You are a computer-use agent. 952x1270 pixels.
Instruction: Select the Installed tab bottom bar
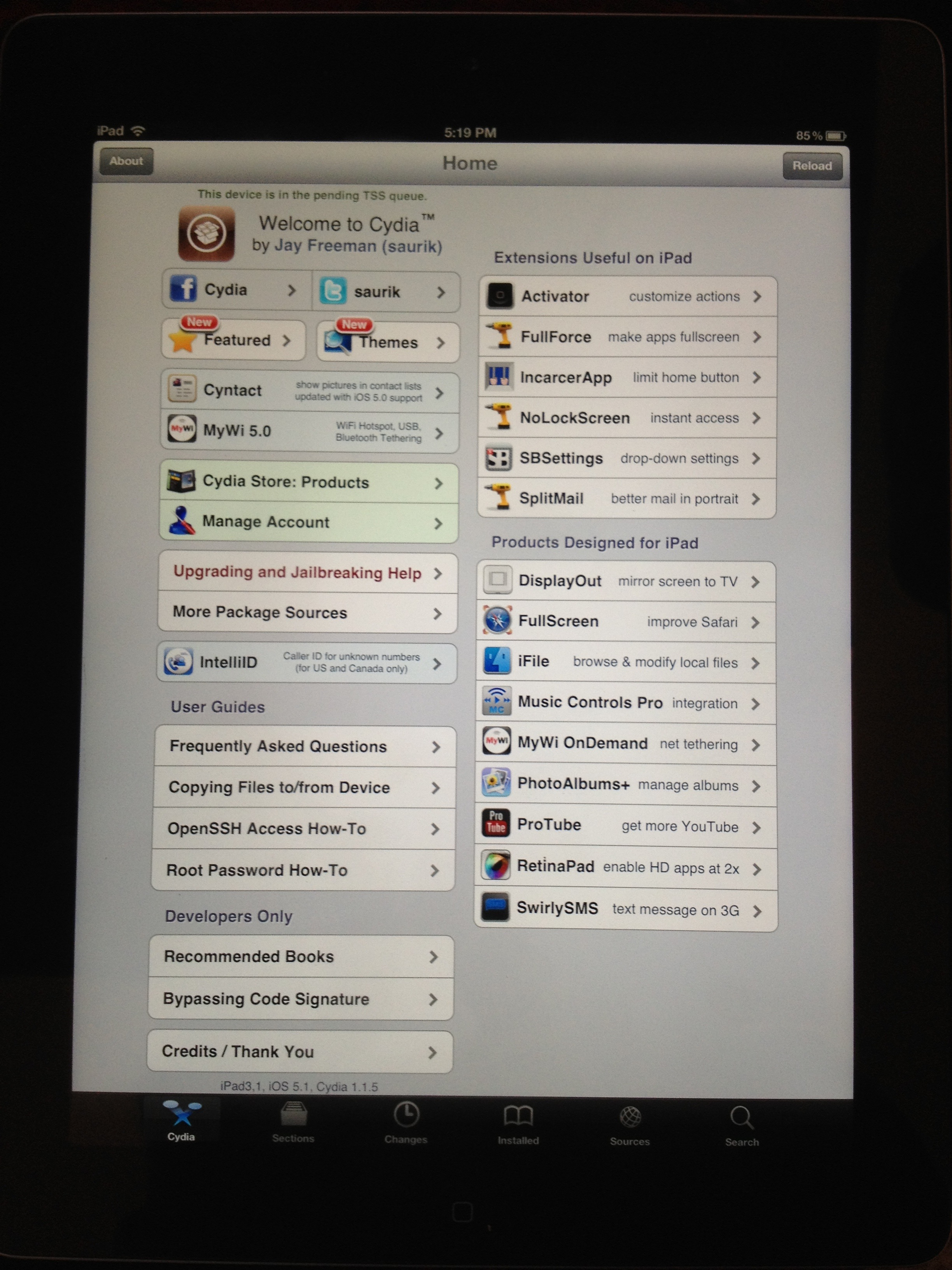(519, 1128)
